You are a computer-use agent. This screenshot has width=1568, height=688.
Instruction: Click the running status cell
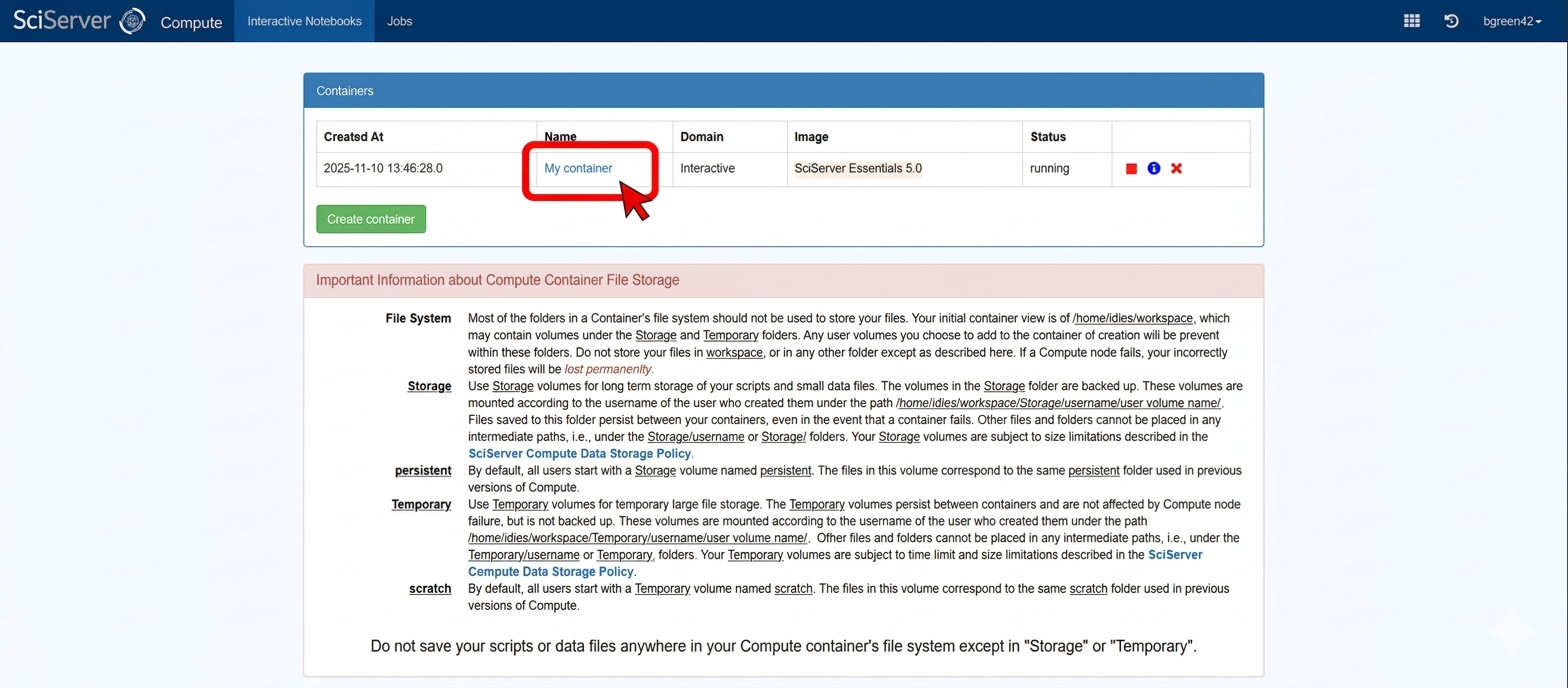[1049, 169]
